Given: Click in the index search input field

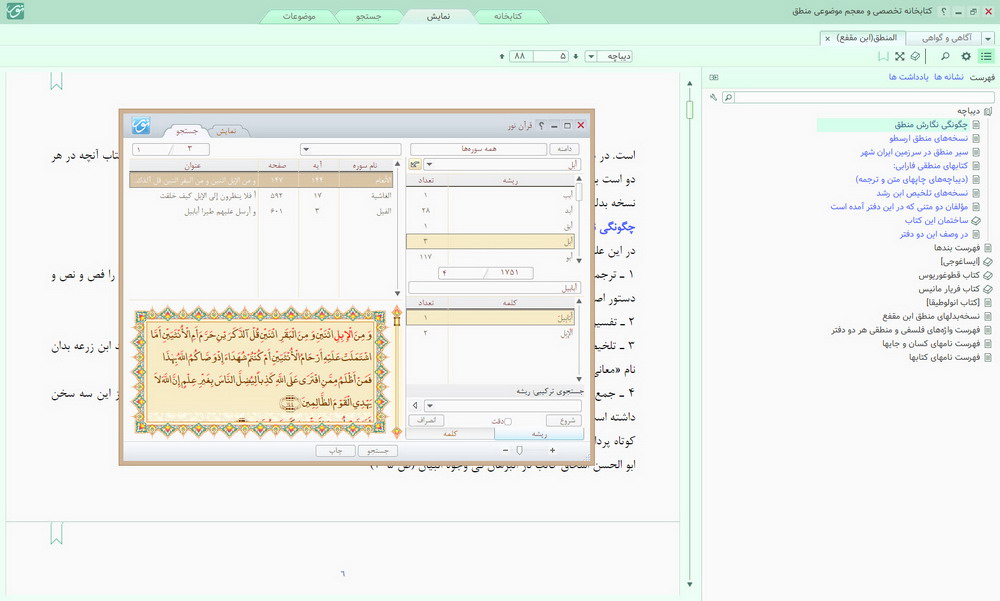Looking at the screenshot, I should click(x=864, y=97).
